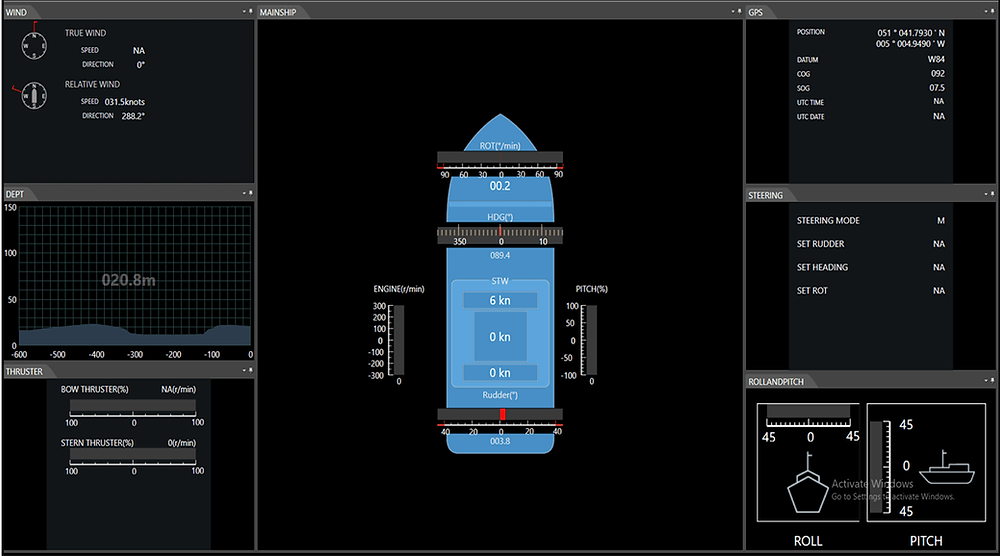This screenshot has width=1000, height=556.
Task: Unpin the THRUSTER panel using its pin icon
Action: point(251,370)
